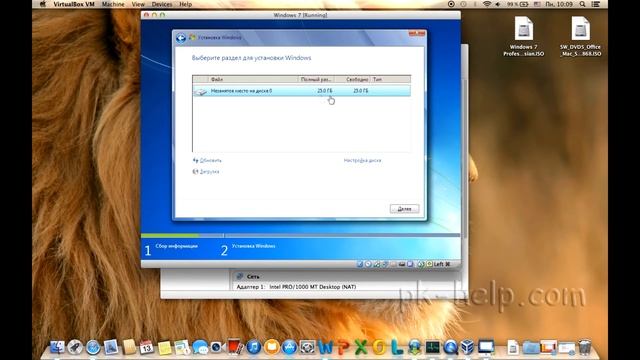Image resolution: width=640 pixels, height=360 pixels.
Task: Click the SW_DVD5_Office Mac ISO desktop file
Action: (580, 36)
